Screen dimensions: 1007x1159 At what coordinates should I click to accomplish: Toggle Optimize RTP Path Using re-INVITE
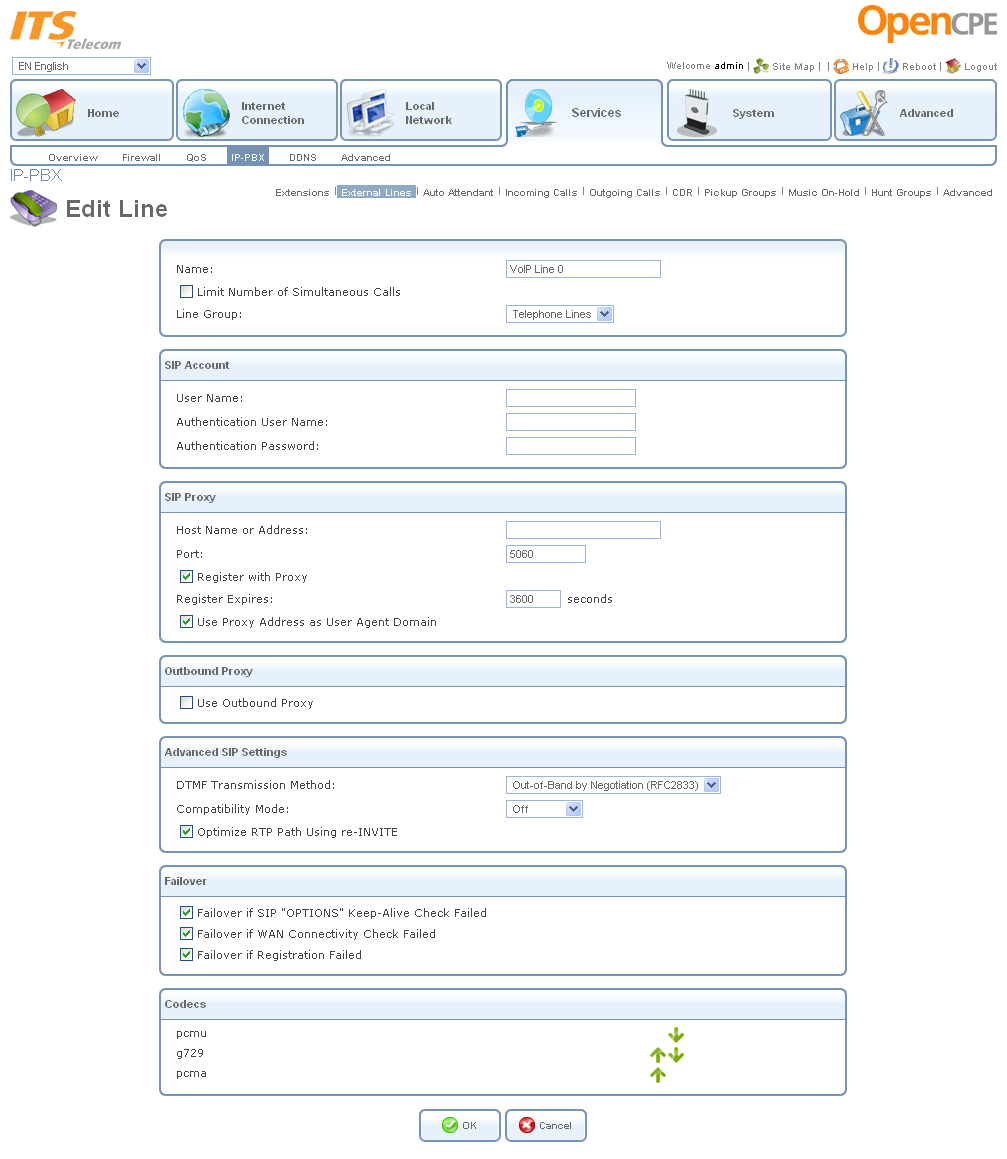[x=186, y=832]
